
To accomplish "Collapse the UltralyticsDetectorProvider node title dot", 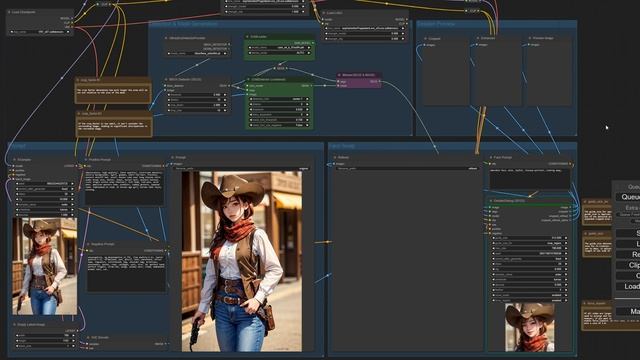I will [166, 38].
